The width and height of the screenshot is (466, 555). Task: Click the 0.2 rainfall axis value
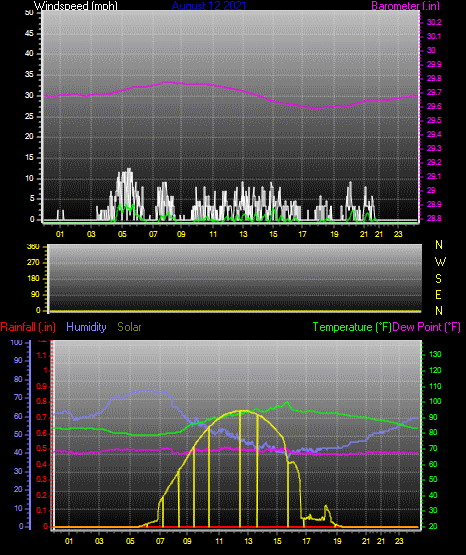42,495
